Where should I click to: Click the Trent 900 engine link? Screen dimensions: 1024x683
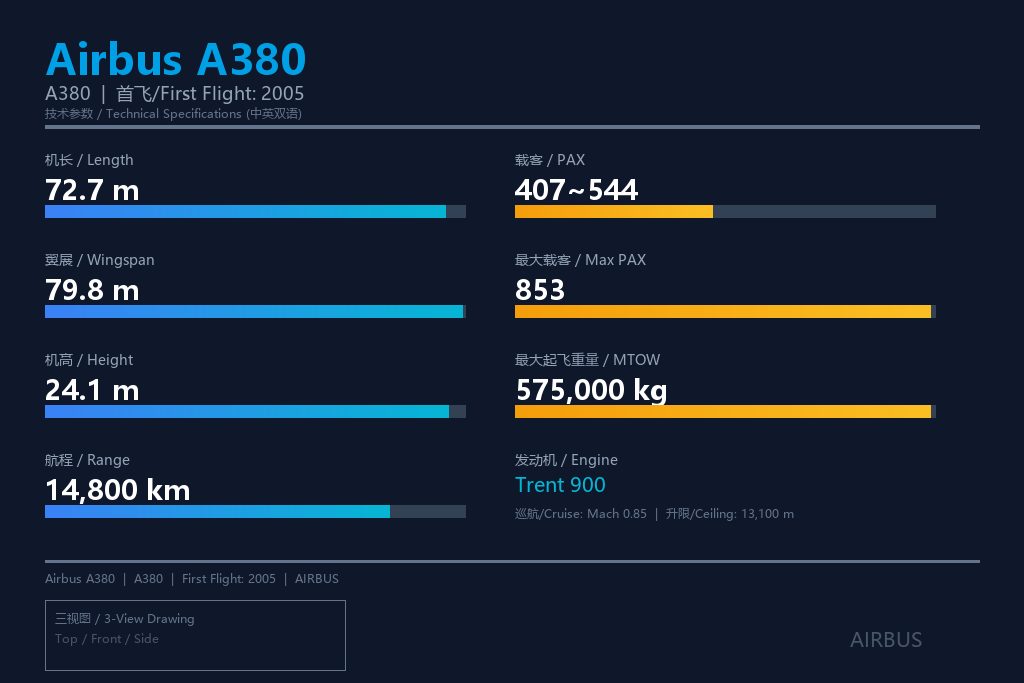[560, 485]
